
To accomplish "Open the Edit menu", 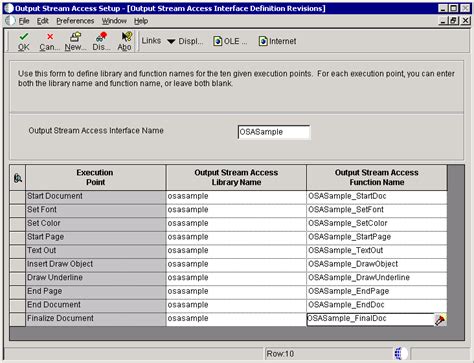I will click(x=42, y=21).
